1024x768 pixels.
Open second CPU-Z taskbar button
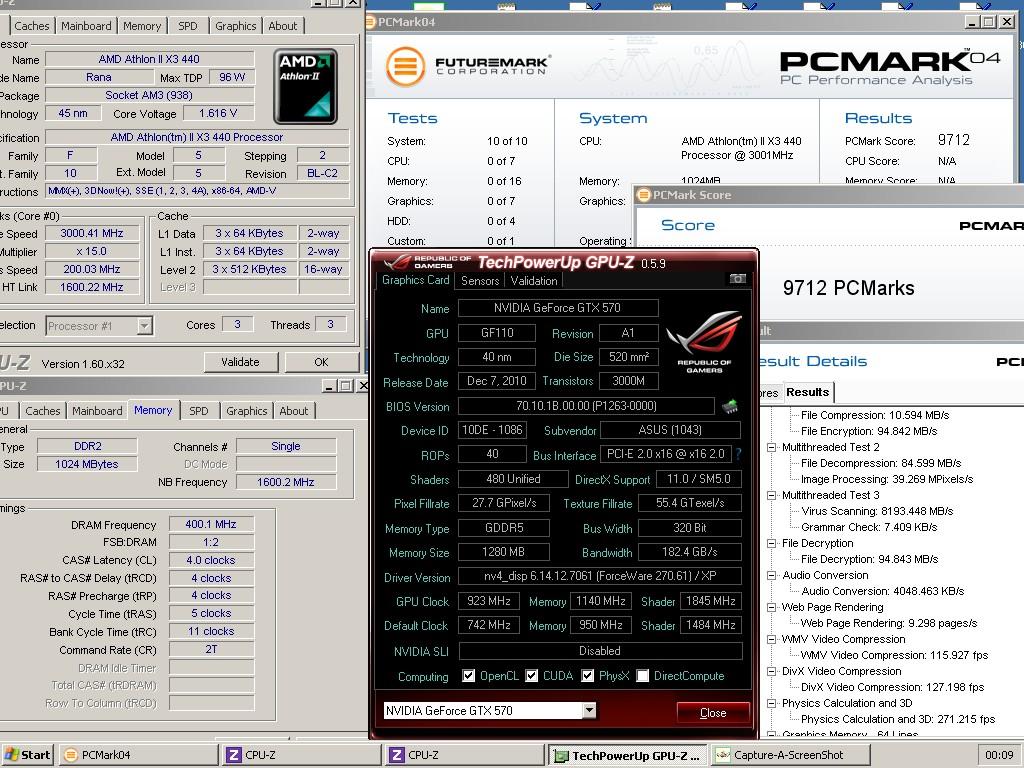464,755
